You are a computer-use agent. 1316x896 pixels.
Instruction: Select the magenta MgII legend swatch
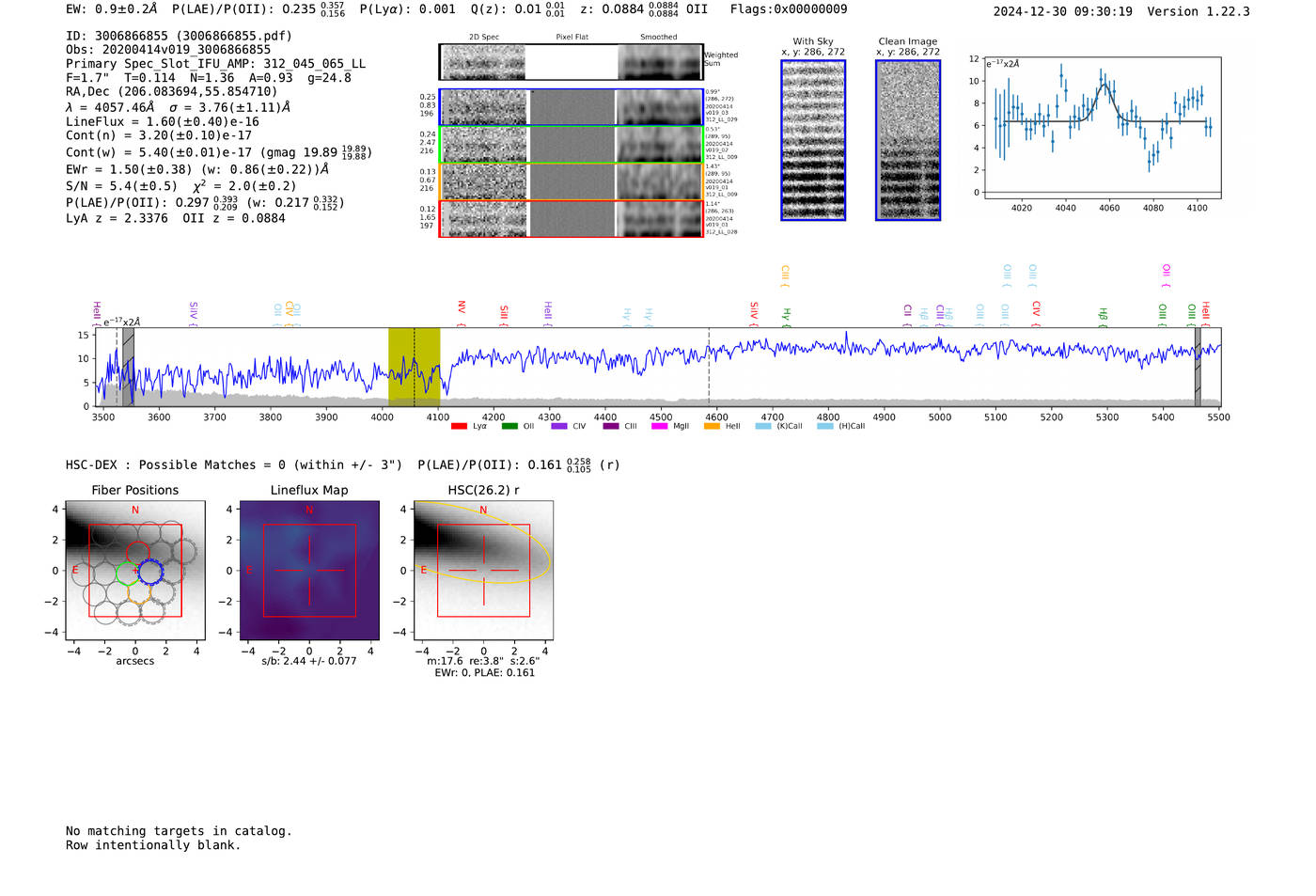pos(659,426)
